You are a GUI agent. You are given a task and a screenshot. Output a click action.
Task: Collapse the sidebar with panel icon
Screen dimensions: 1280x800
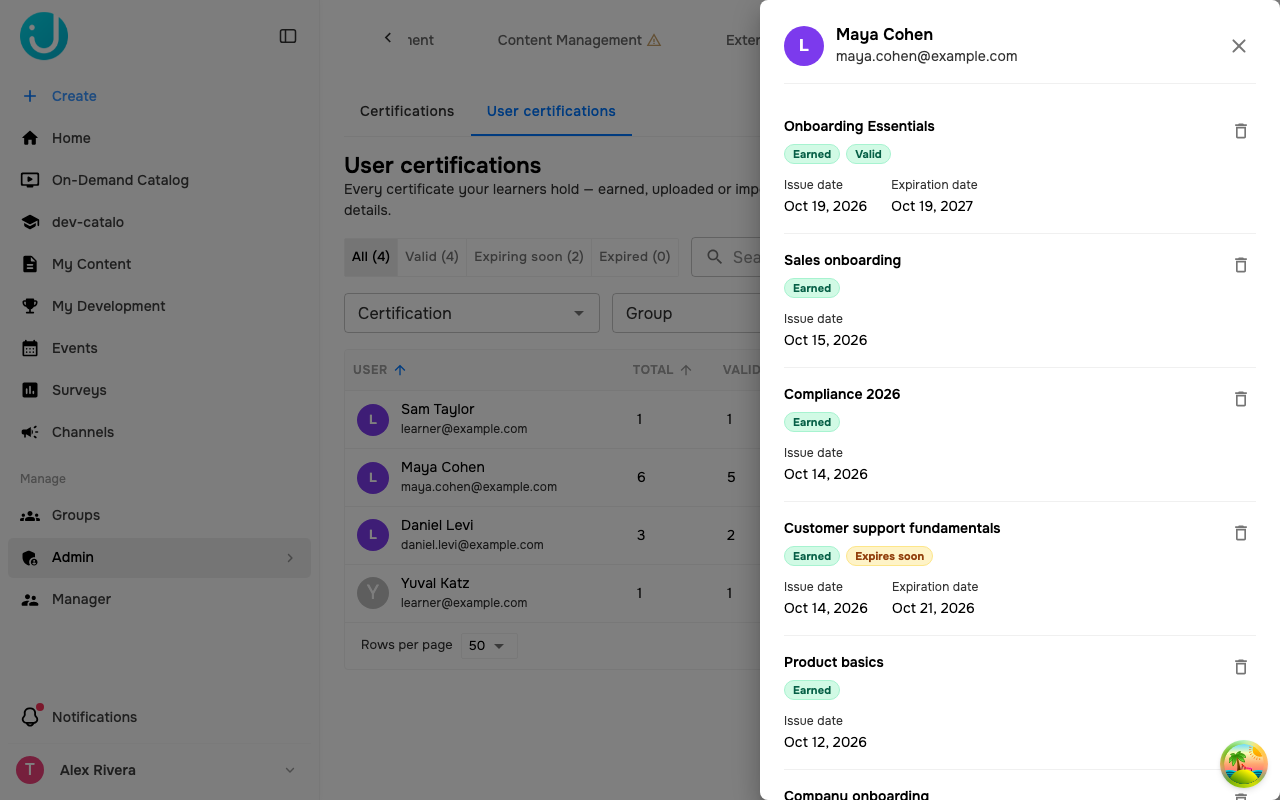click(x=288, y=36)
